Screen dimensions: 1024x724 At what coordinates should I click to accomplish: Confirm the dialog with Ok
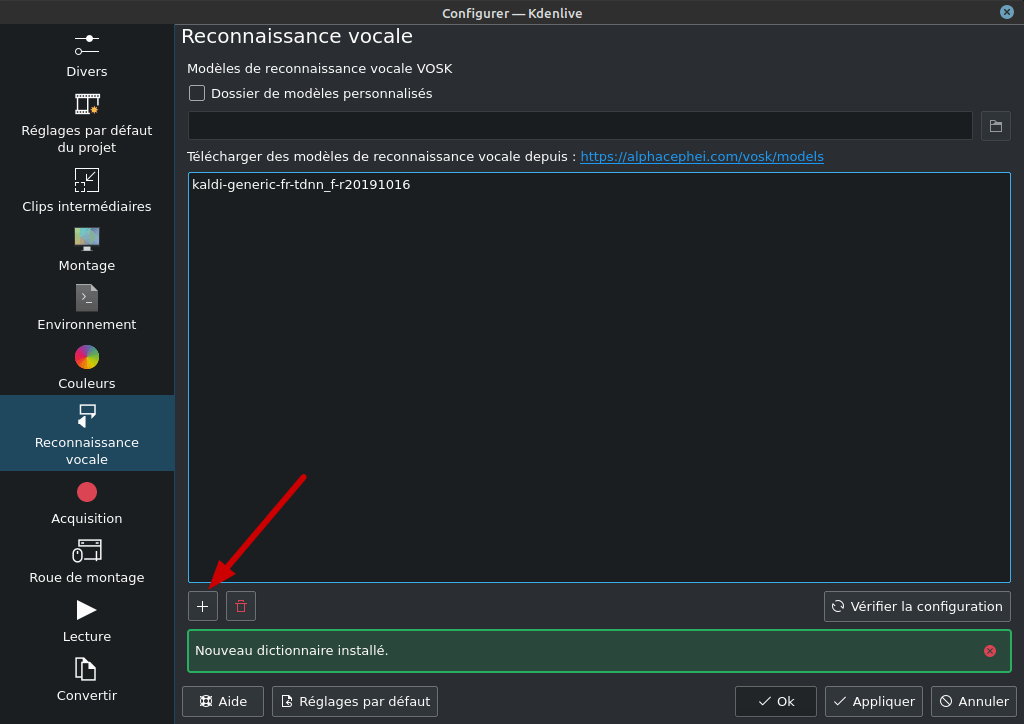(x=776, y=702)
